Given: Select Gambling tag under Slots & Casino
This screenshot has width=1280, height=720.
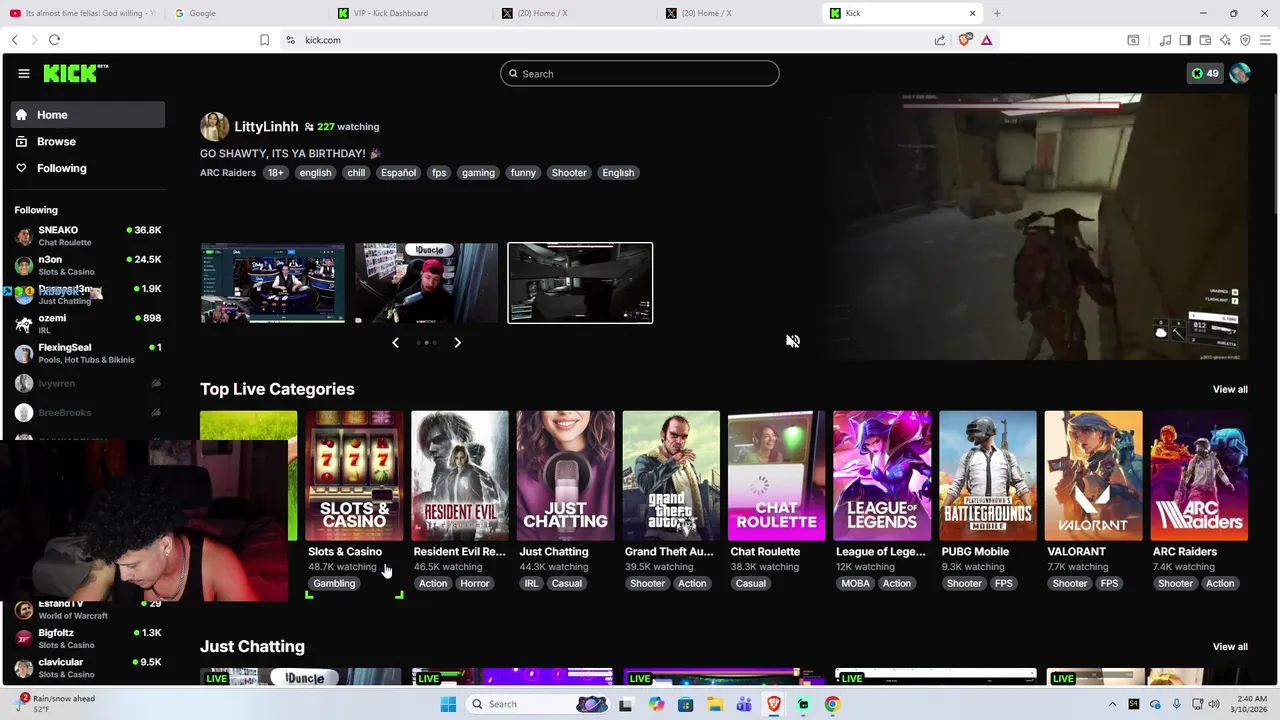Looking at the screenshot, I should (x=334, y=584).
